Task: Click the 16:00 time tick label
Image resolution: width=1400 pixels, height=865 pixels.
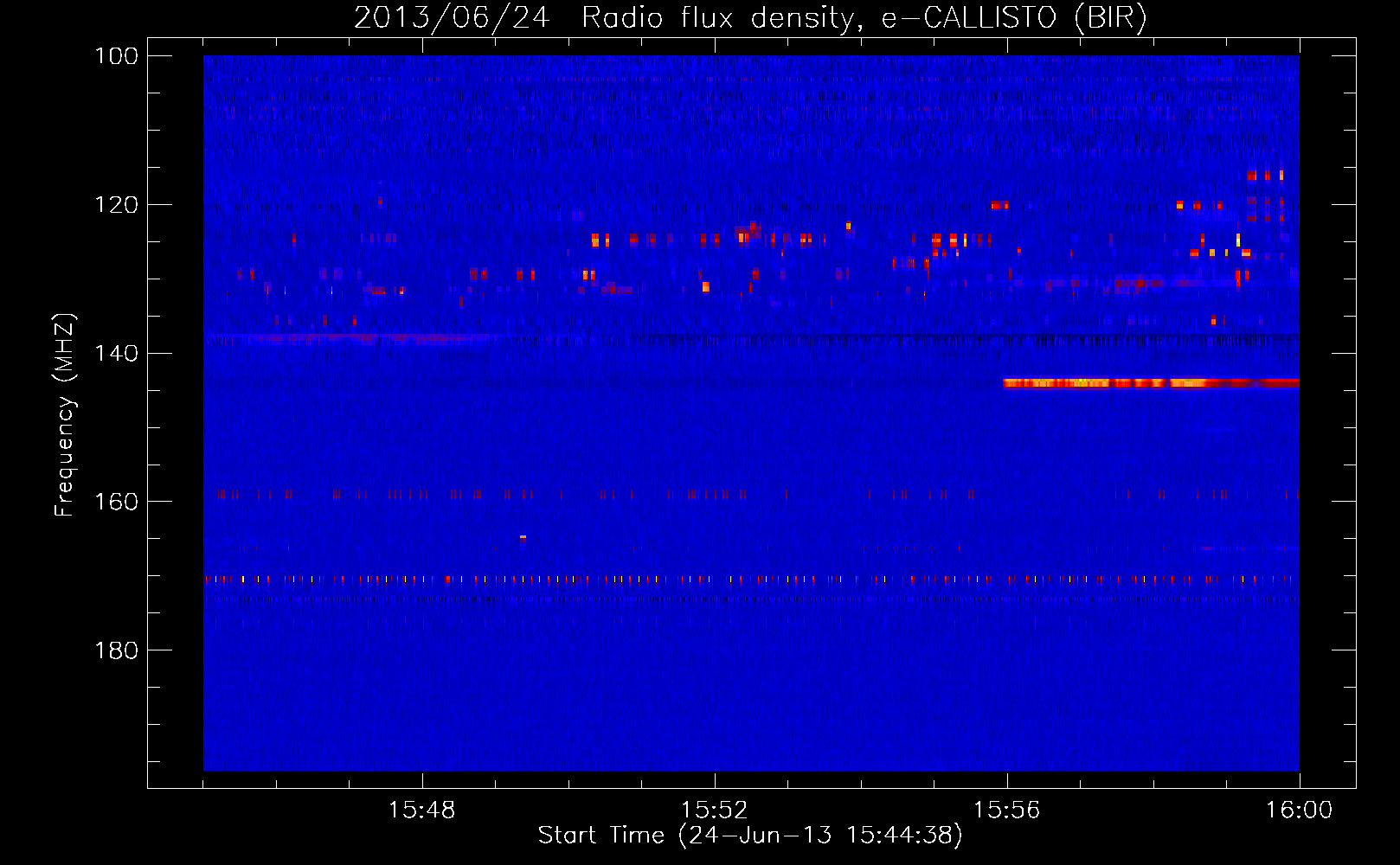Action: 1299,811
